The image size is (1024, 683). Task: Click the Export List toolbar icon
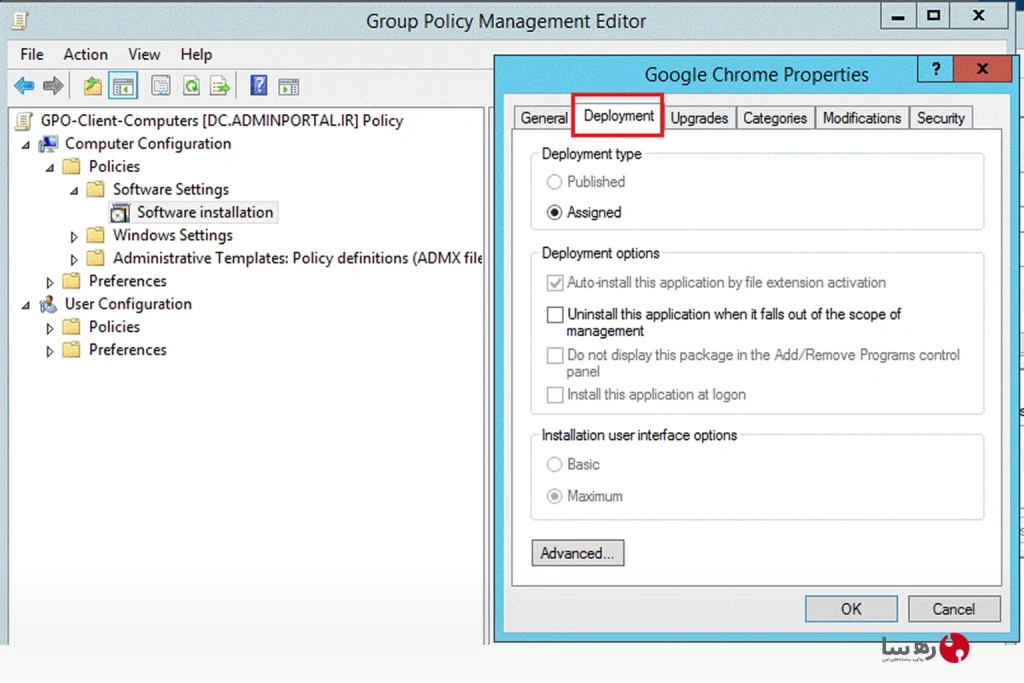220,86
